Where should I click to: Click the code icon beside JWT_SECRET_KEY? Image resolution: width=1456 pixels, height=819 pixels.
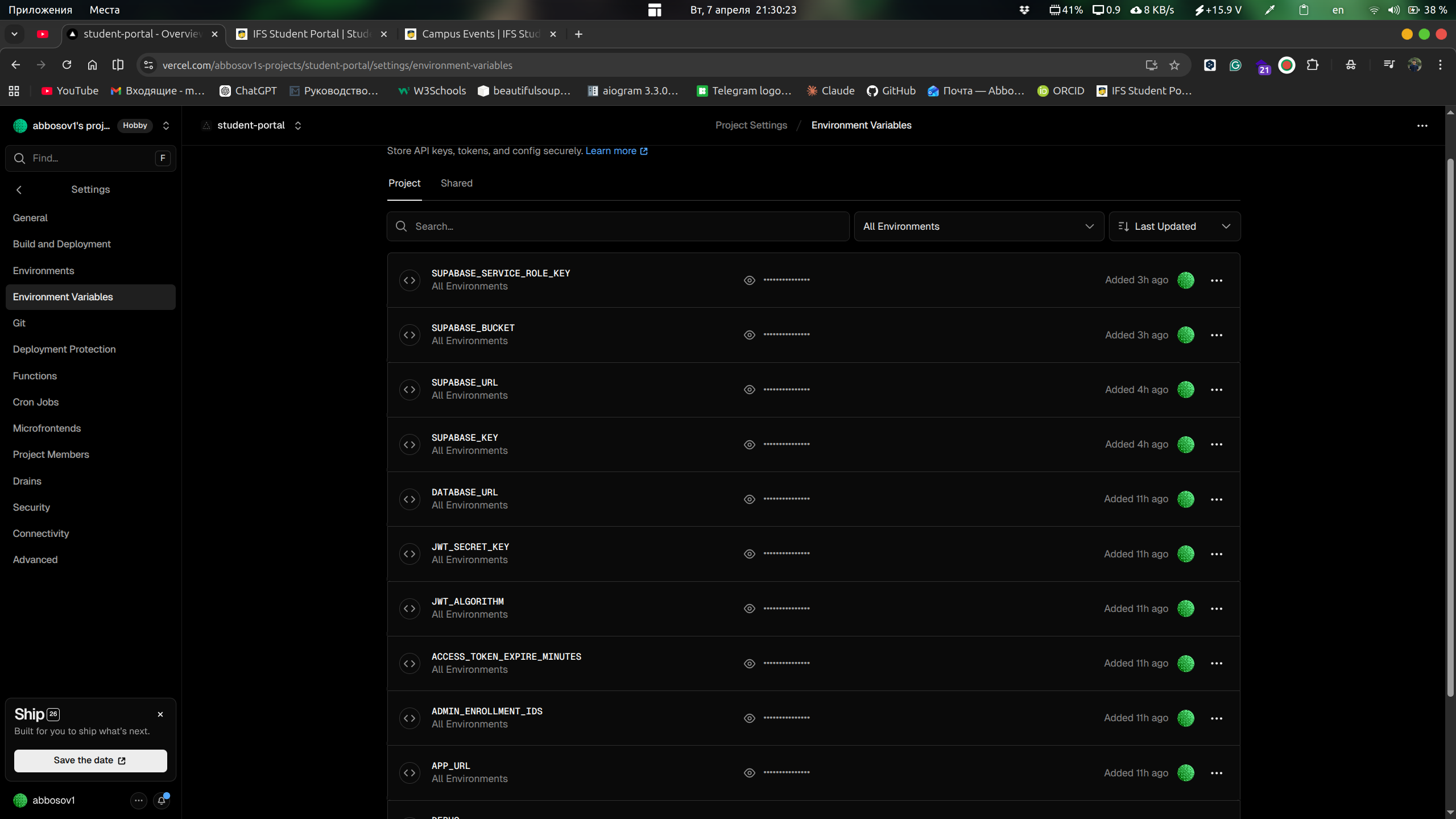pyautogui.click(x=409, y=554)
